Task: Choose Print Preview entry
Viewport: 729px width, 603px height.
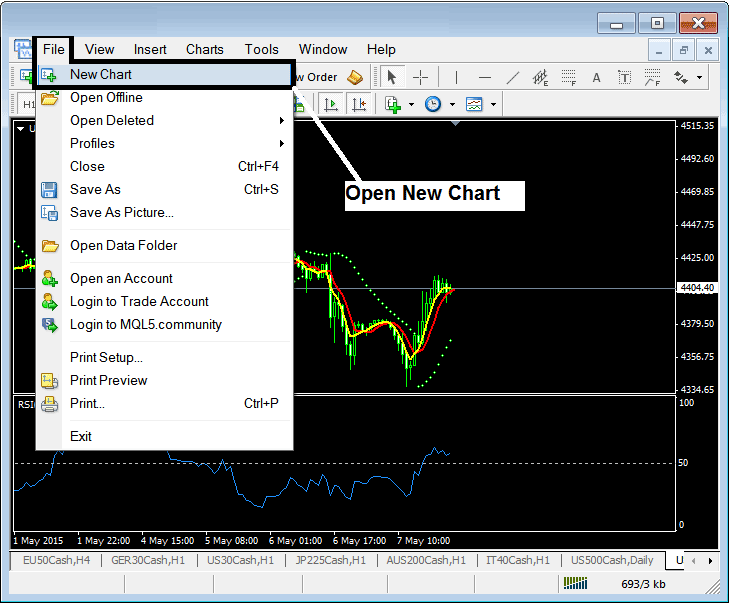Action: pos(165,380)
